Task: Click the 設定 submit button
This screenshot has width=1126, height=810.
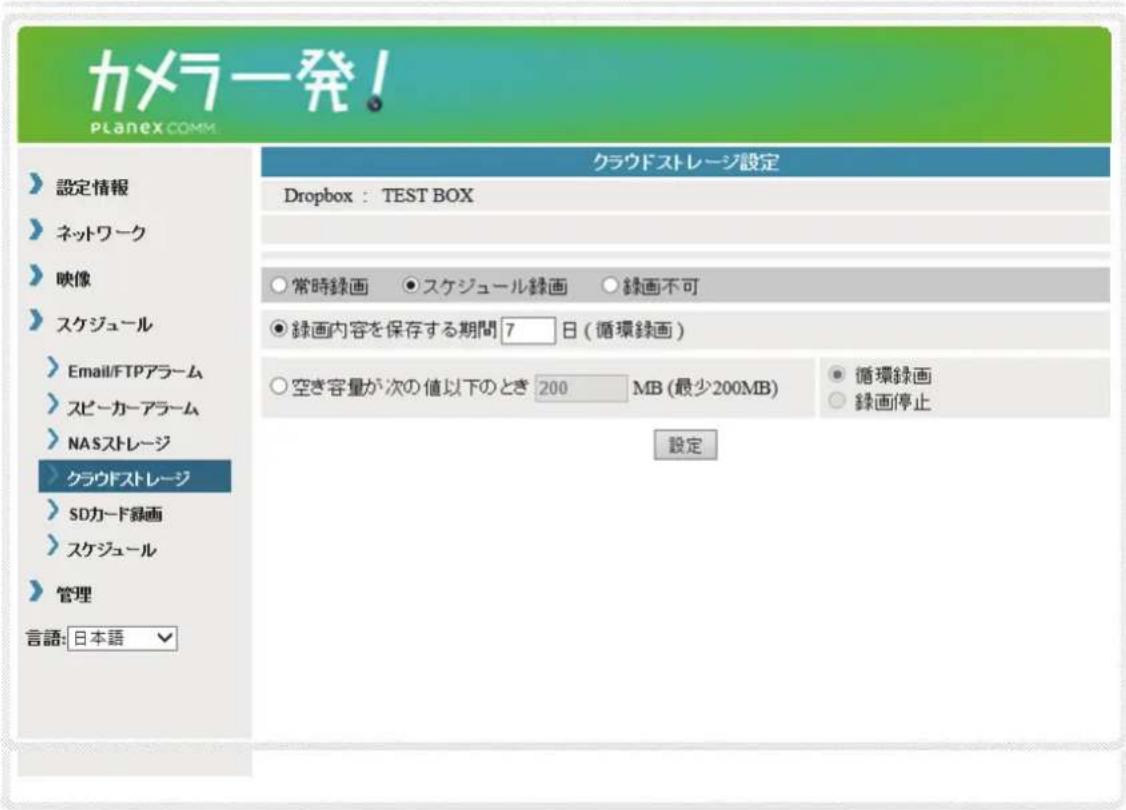Action: pos(685,445)
